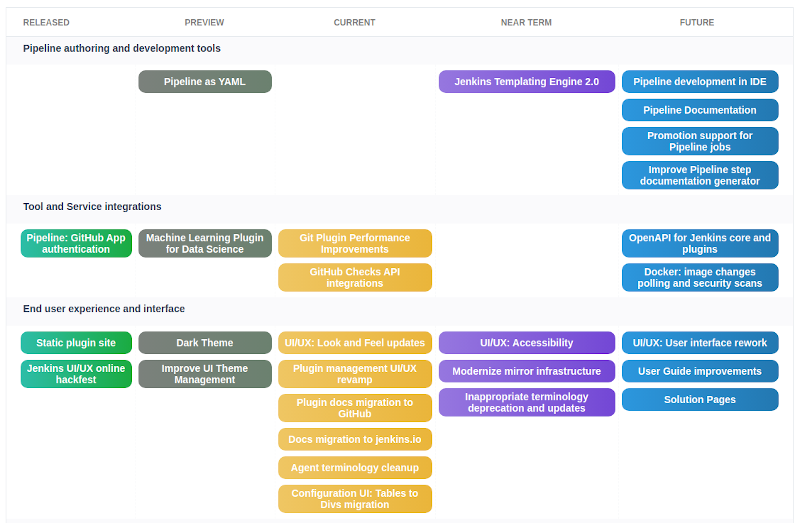Open Agent terminology cleanup card
This screenshot has width=800, height=523.
tap(355, 468)
